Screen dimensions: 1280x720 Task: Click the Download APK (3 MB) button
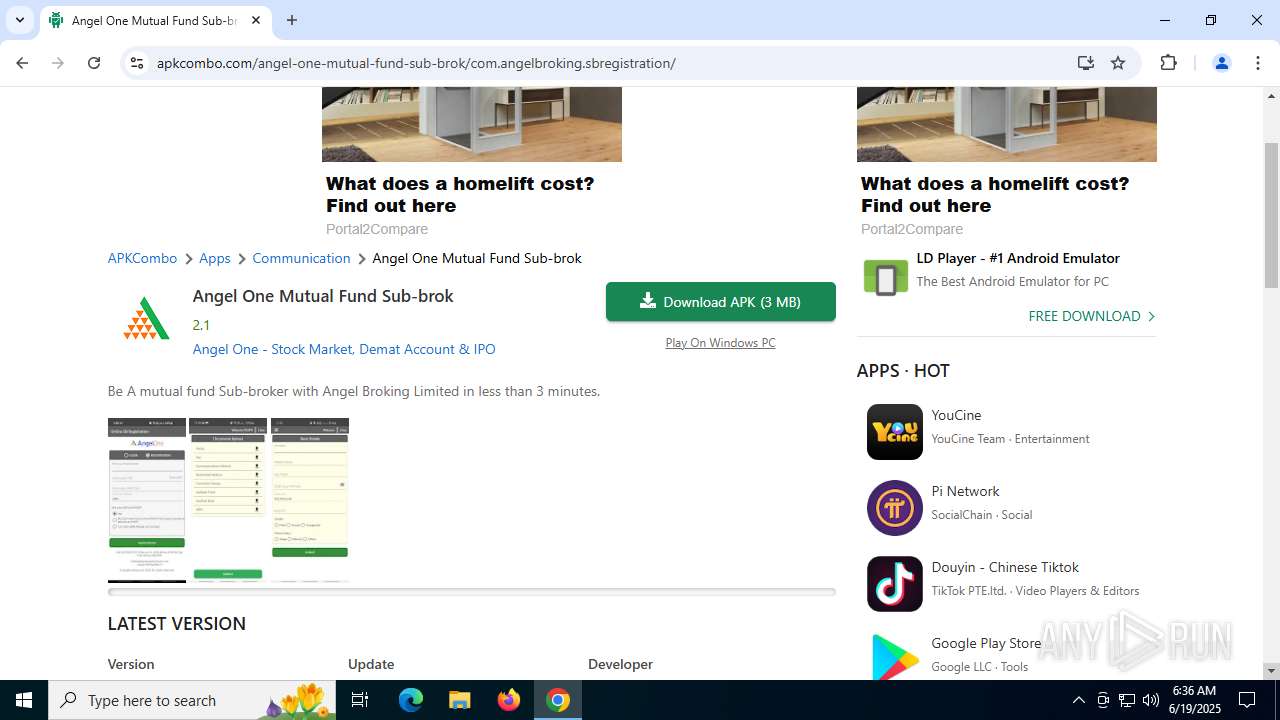tap(721, 302)
